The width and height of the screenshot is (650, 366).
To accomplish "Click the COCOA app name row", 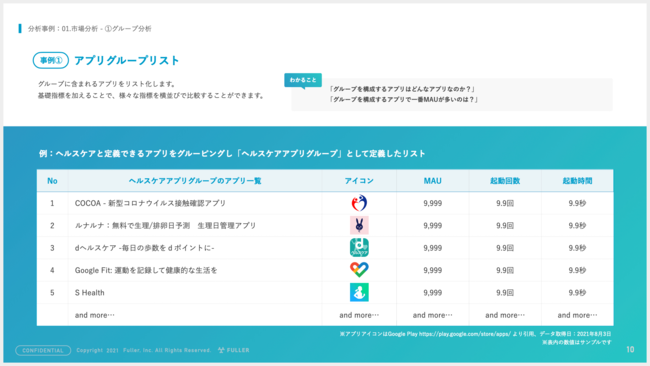I will (x=150, y=203).
